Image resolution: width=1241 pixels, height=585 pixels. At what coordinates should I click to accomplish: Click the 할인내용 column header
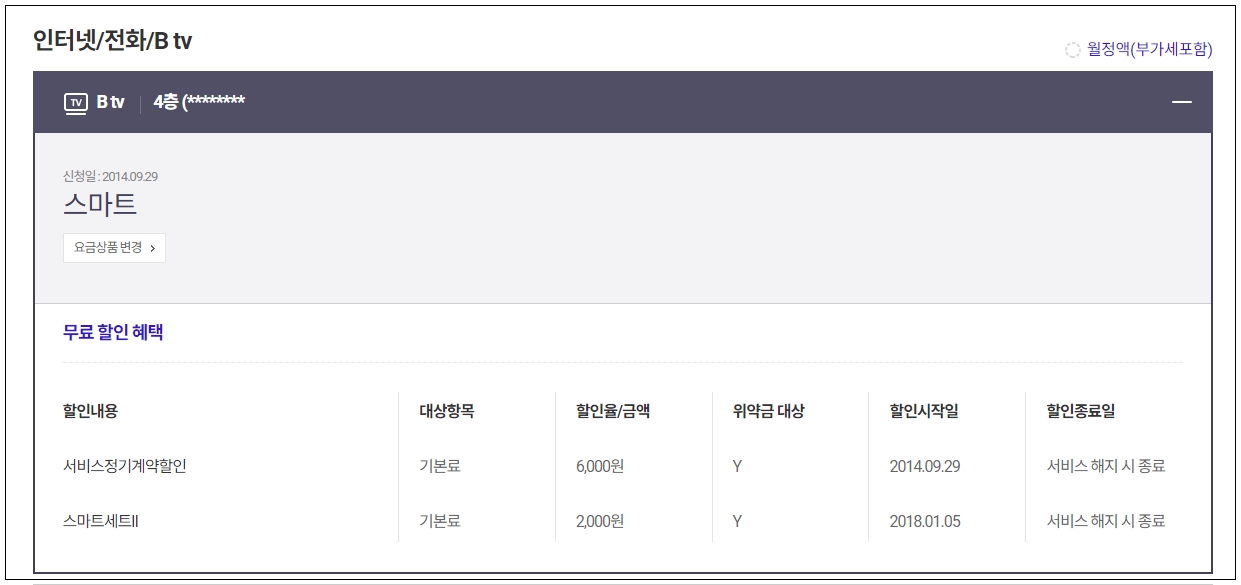pos(90,411)
